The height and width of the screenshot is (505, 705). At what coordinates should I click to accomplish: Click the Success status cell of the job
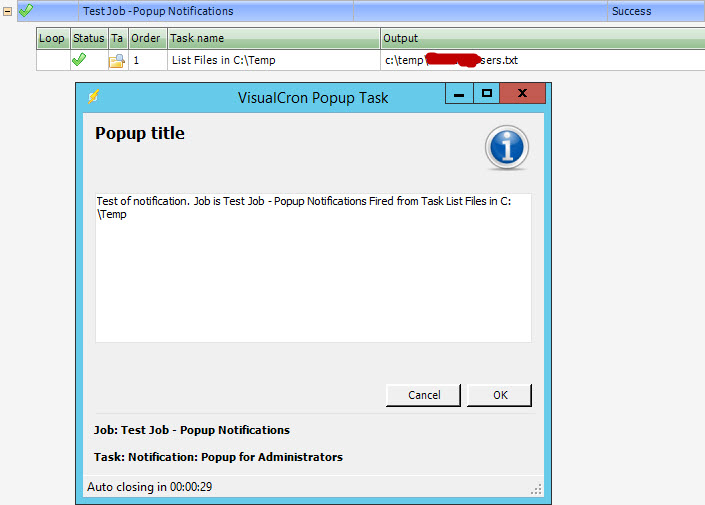coord(631,12)
